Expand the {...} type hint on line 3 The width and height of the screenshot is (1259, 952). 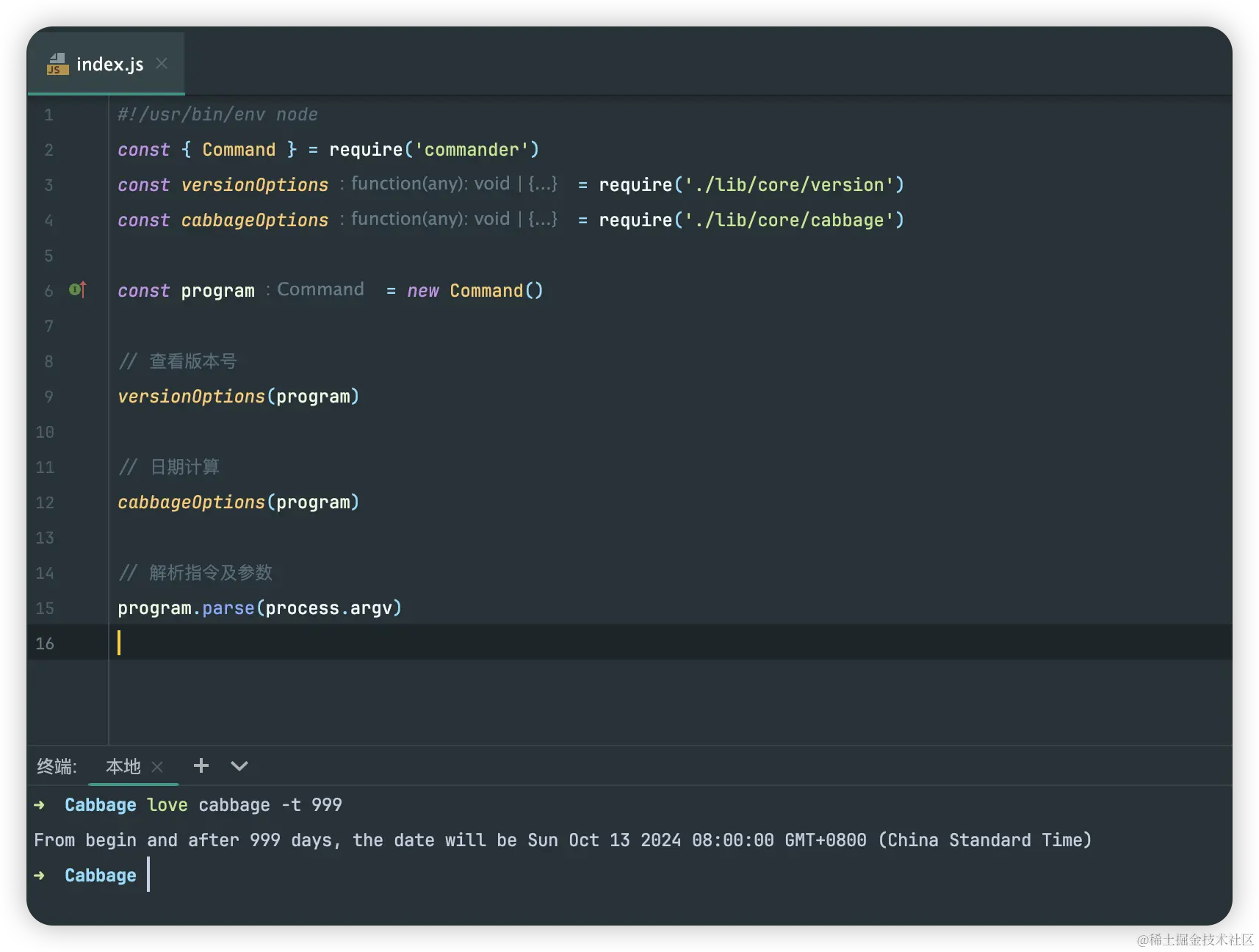tap(543, 184)
